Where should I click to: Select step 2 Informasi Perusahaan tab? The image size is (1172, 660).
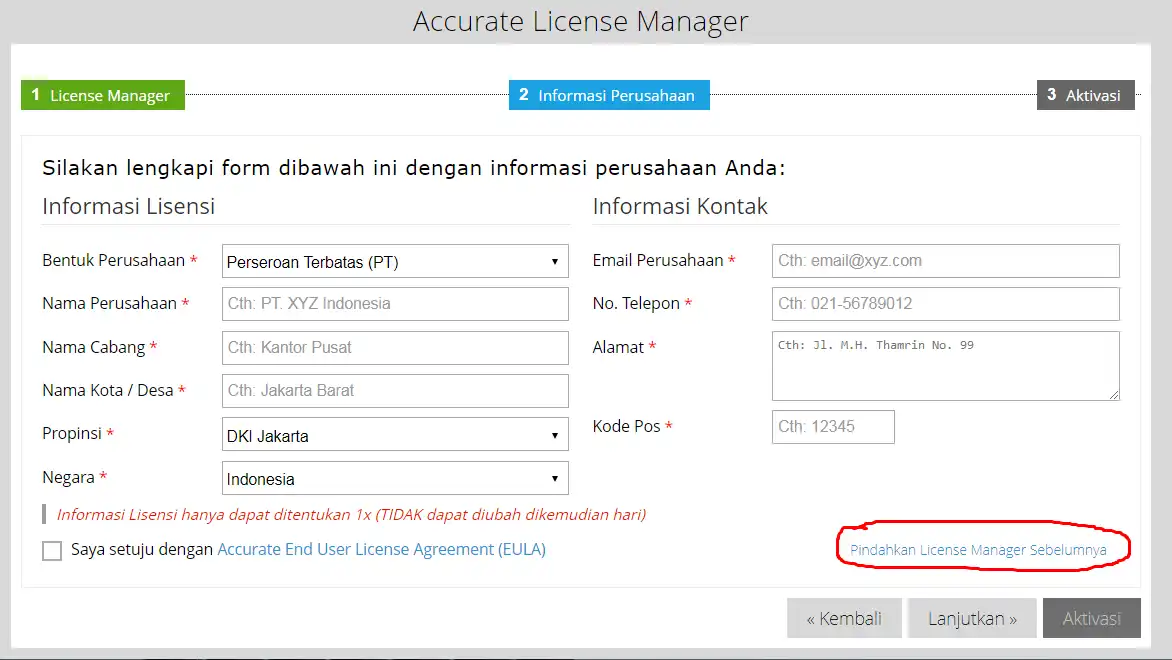[x=609, y=95]
